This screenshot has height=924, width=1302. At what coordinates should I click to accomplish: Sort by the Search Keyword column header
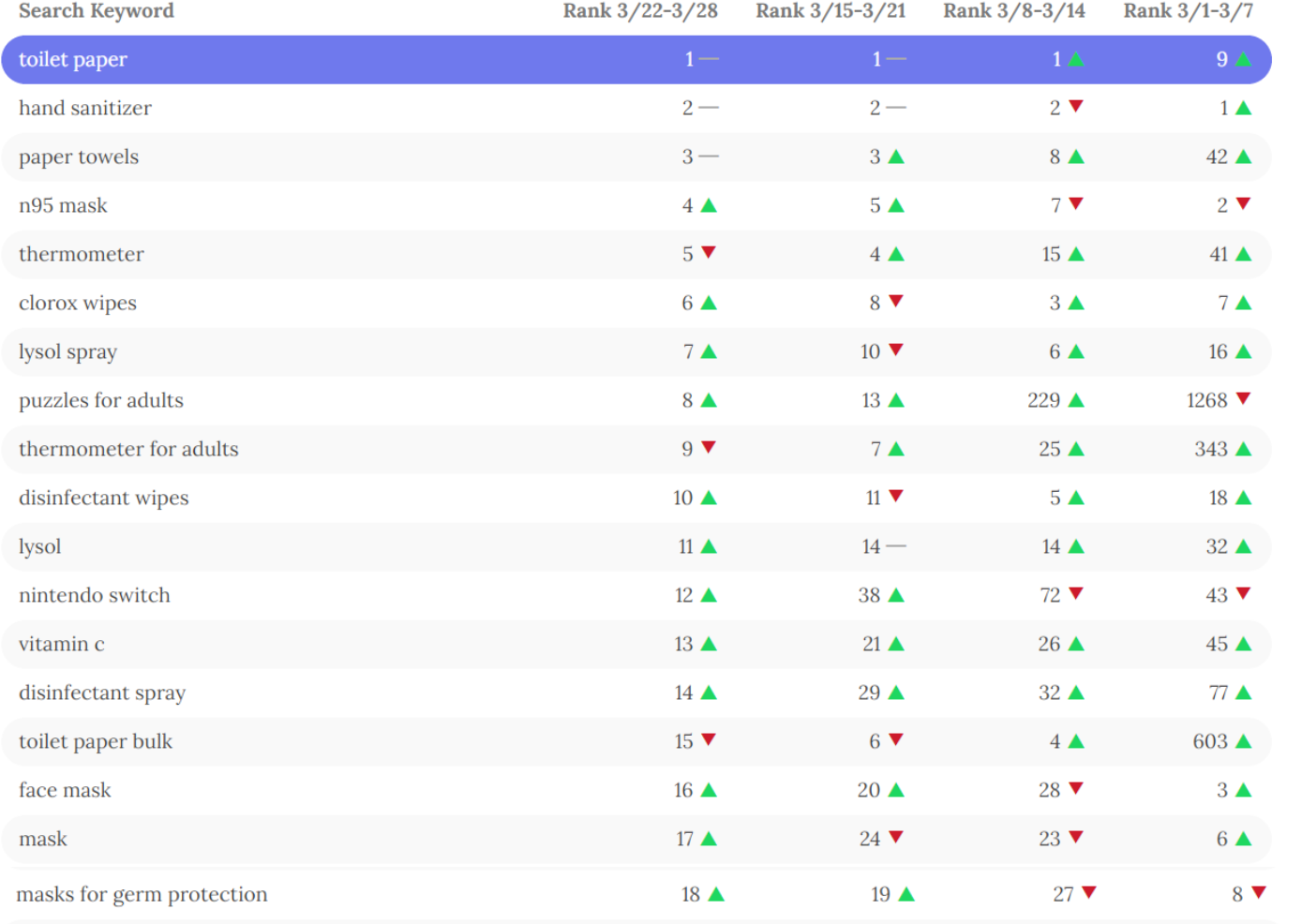pyautogui.click(x=97, y=11)
